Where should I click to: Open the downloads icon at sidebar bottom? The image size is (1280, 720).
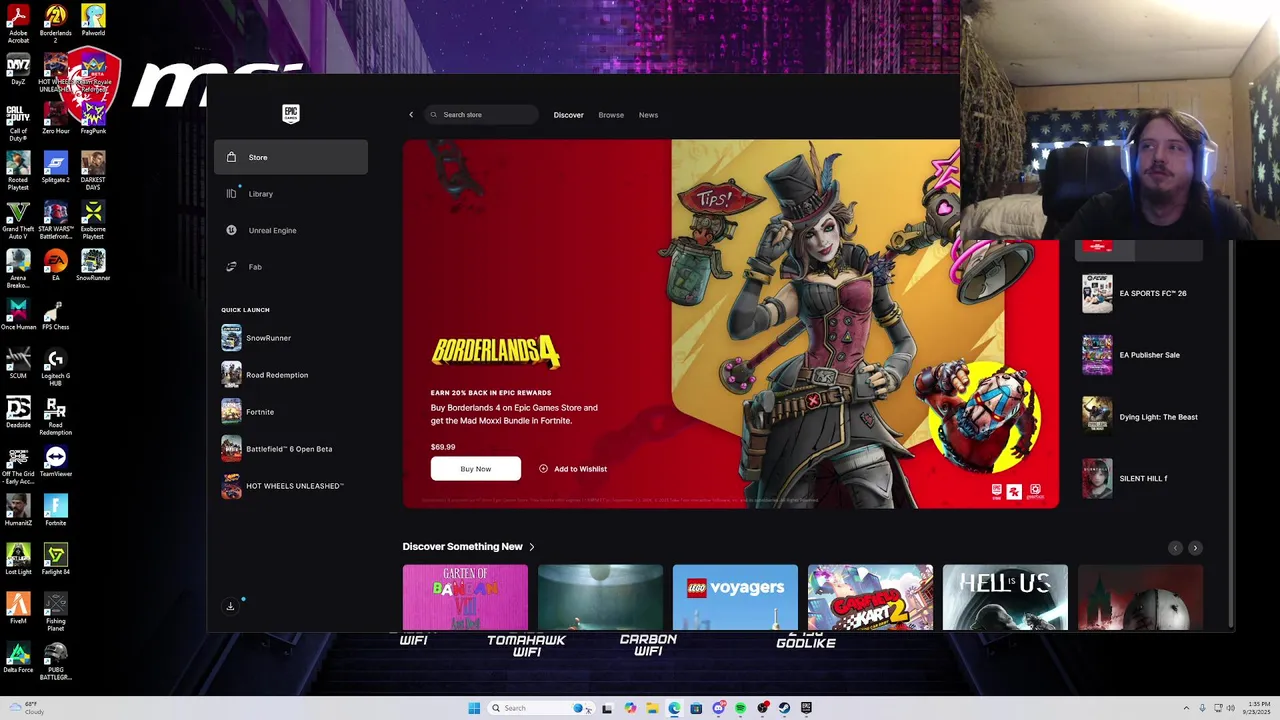[x=230, y=606]
